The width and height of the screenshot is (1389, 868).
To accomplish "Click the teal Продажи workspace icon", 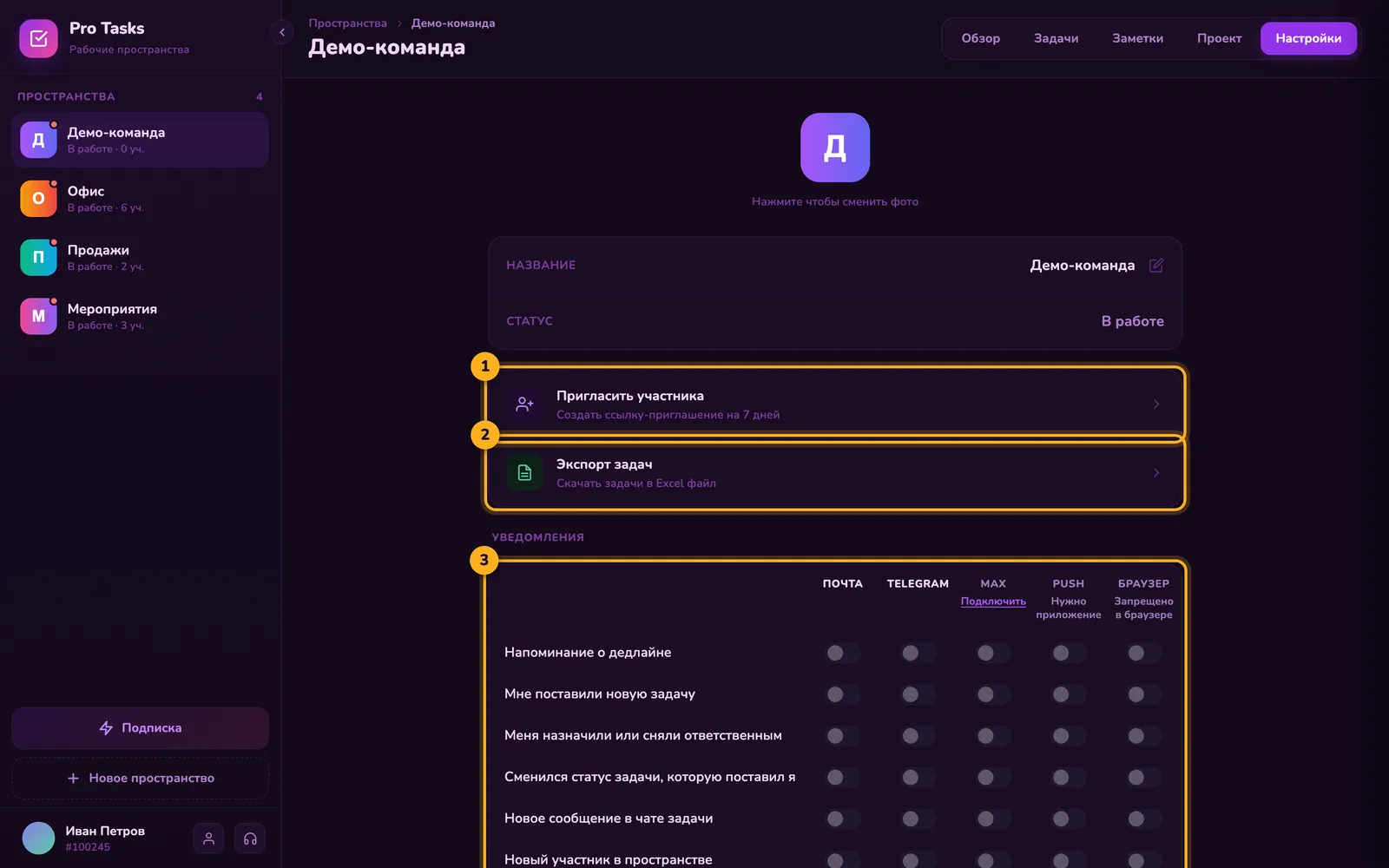I will 38,258.
